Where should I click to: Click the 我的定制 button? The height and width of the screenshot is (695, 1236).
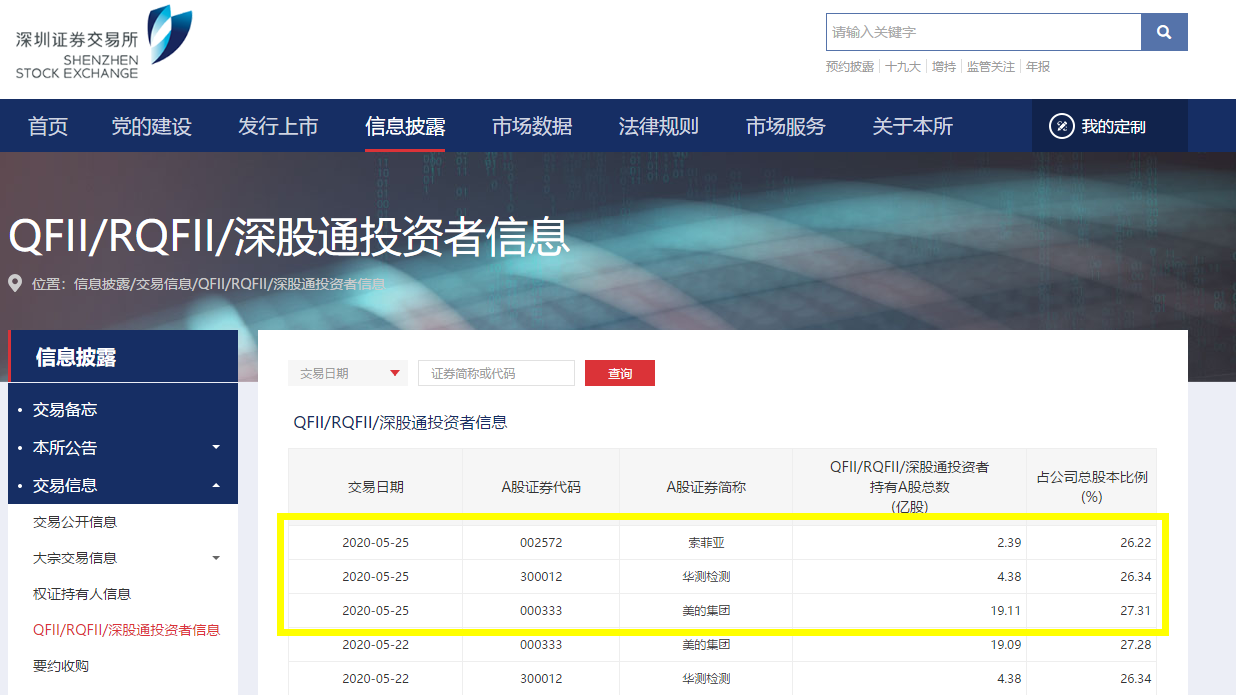tap(1110, 126)
